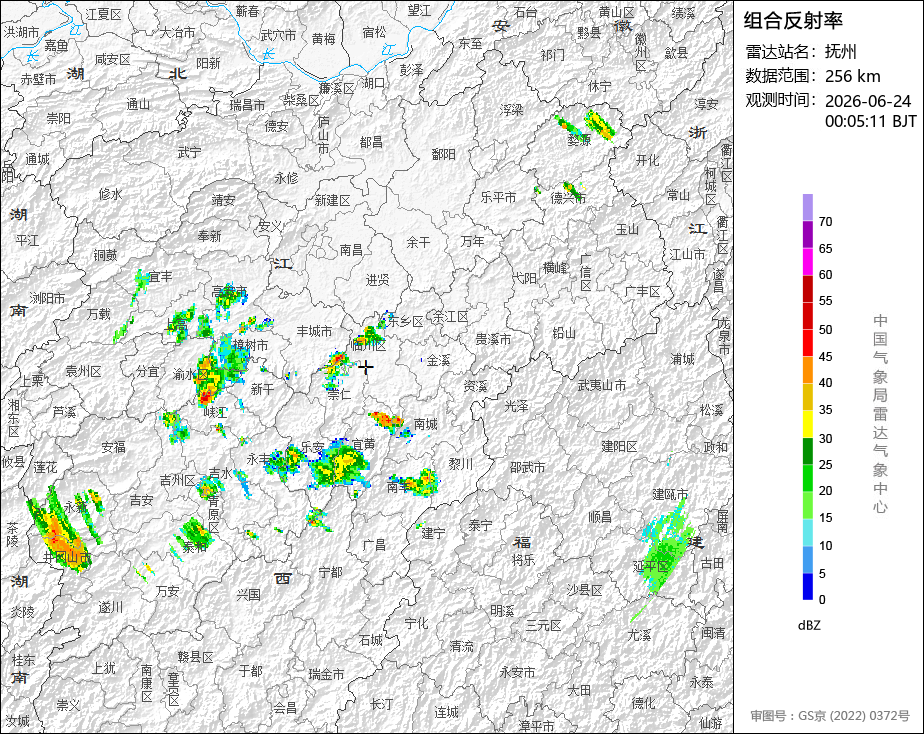Pick the purple 65–70 dBZ legend swatch

(x=808, y=234)
